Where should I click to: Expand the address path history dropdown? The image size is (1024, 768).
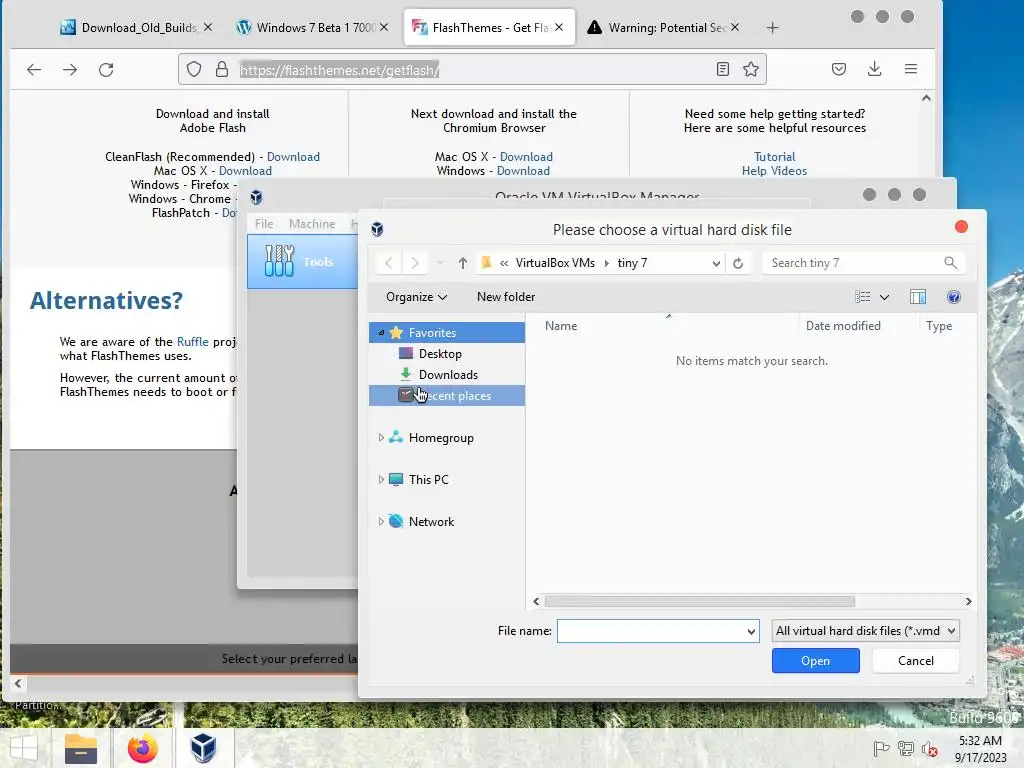pos(716,263)
